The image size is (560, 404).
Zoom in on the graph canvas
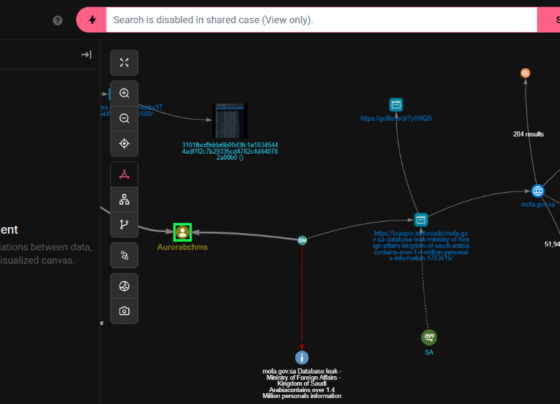(x=124, y=93)
